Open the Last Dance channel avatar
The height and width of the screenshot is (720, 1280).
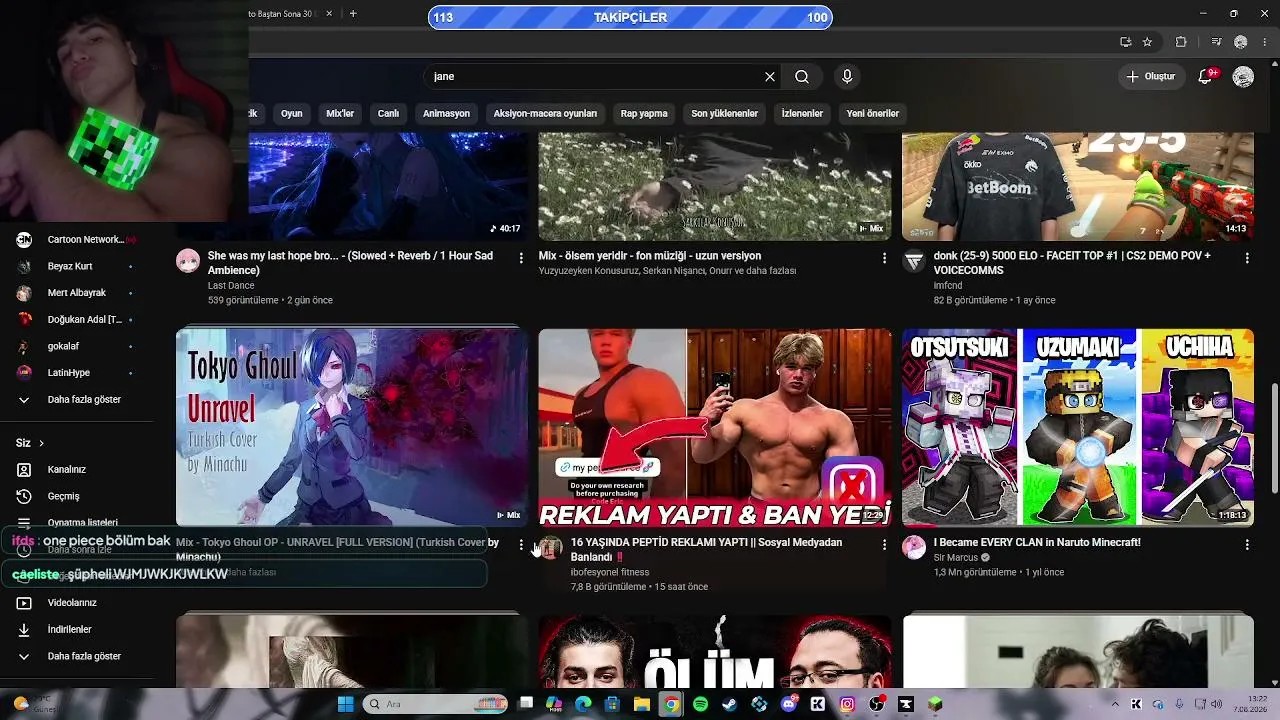188,261
